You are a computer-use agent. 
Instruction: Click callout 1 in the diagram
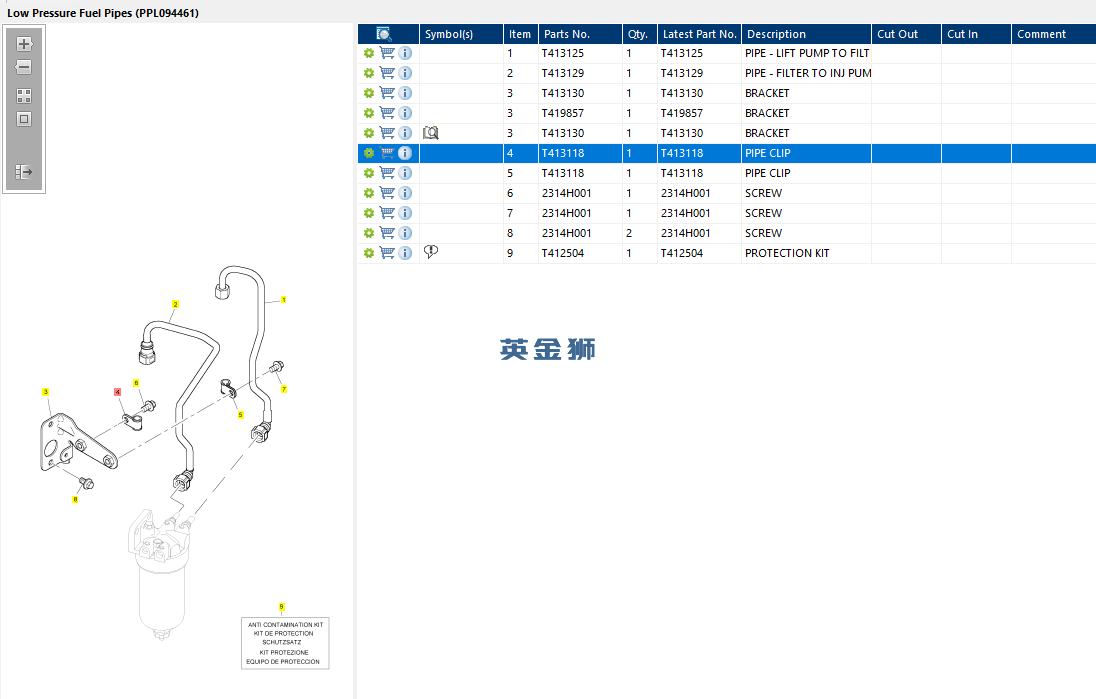click(x=283, y=299)
